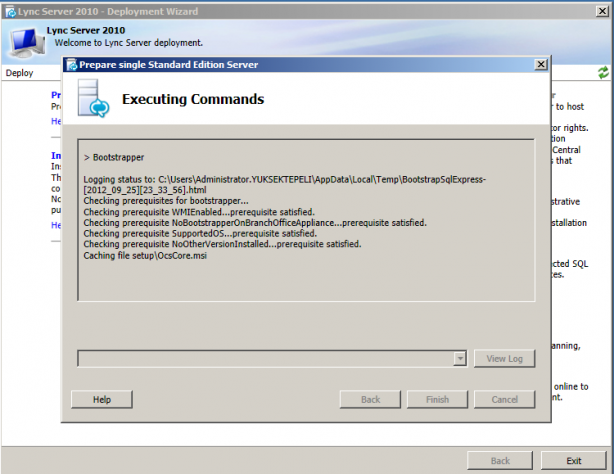Click the server icon beside Executing Commands
Image resolution: width=614 pixels, height=474 pixels.
tap(93, 98)
